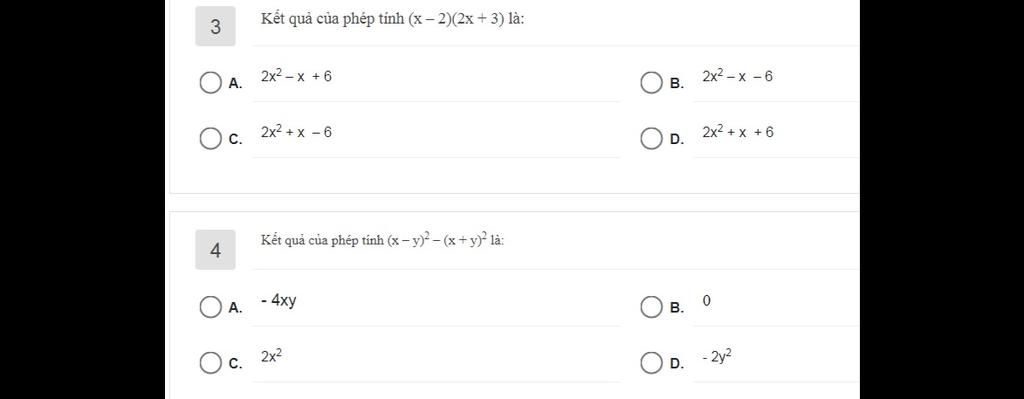This screenshot has height=399, width=1024.
Task: Select radio button B for question 4
Action: [x=651, y=308]
